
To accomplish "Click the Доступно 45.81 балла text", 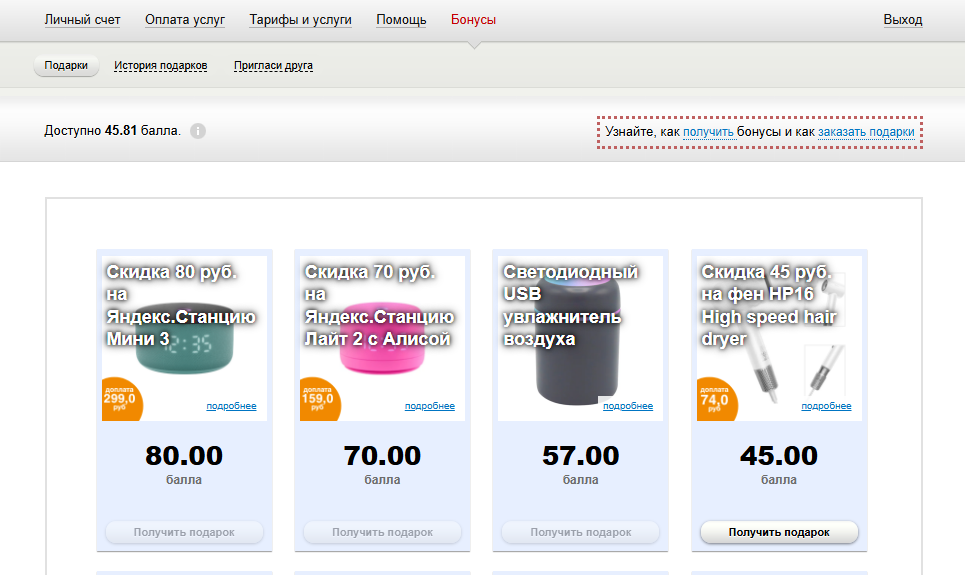I will (113, 131).
